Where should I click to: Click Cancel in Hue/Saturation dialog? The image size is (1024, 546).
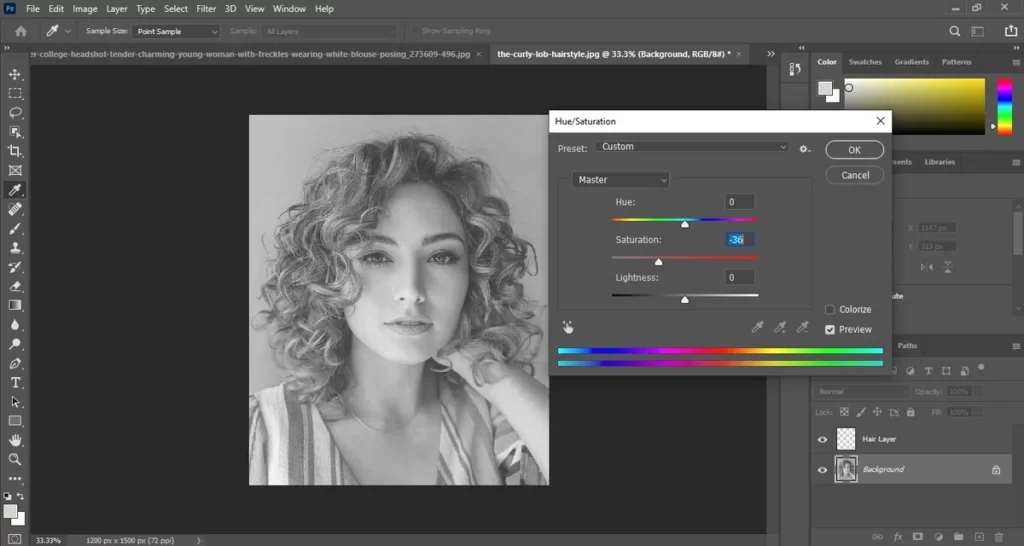854,175
